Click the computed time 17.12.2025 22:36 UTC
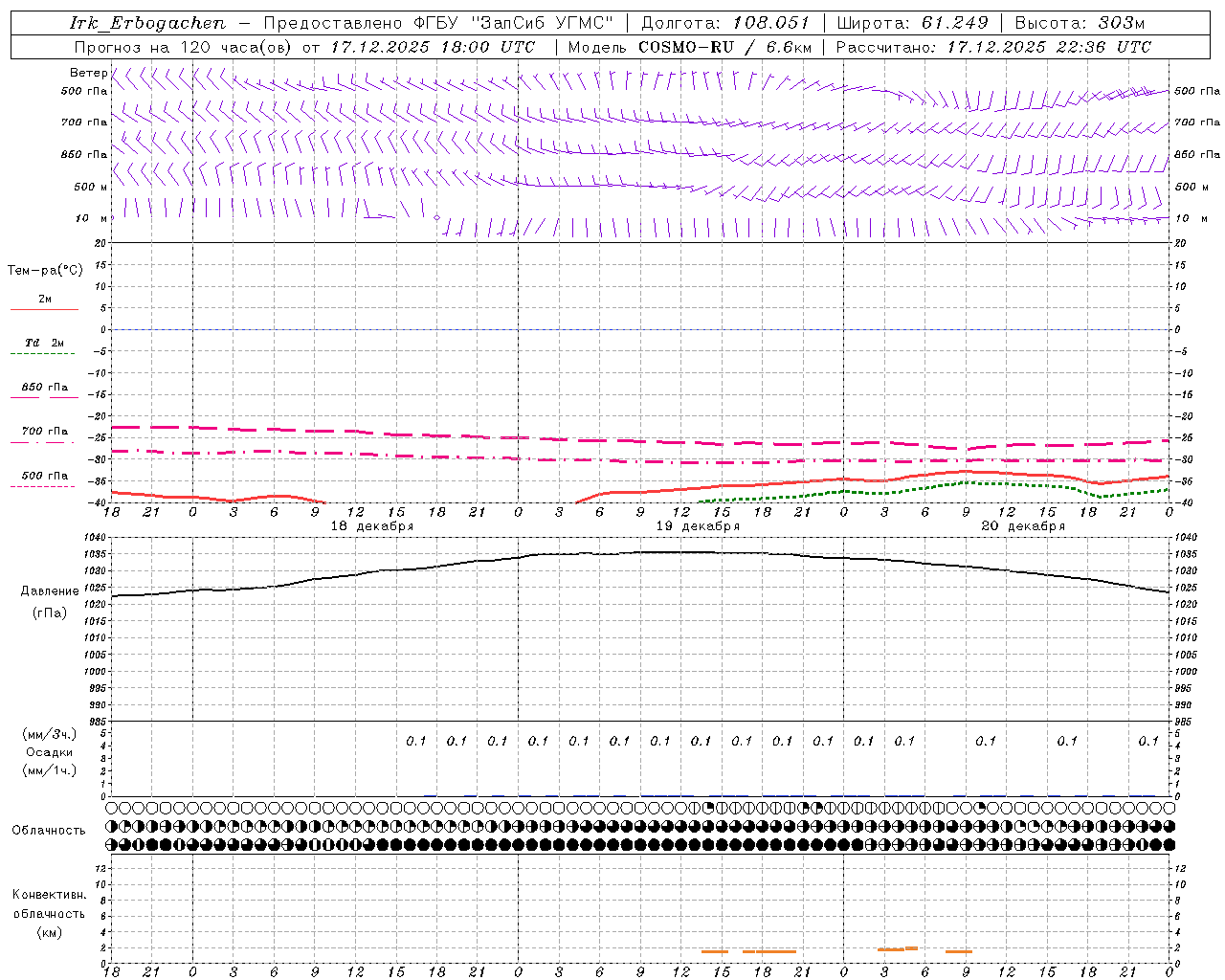 [1049, 47]
